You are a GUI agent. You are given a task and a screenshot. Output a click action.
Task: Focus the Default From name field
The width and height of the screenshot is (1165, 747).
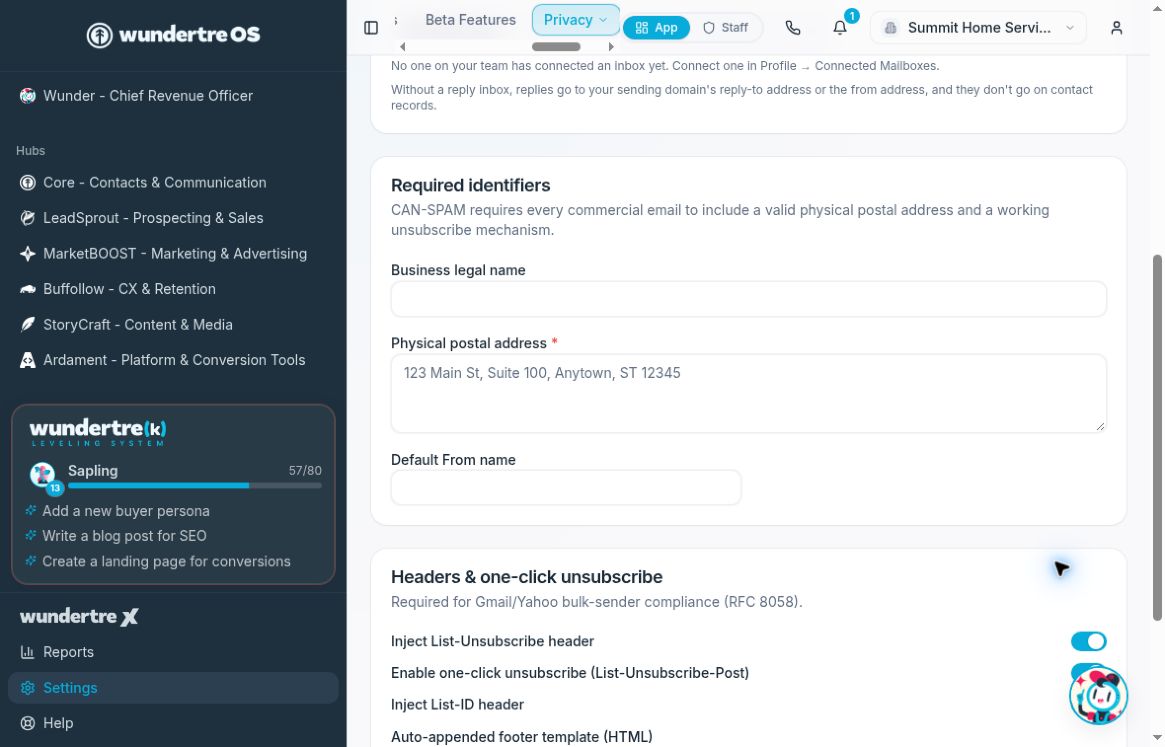coord(565,488)
